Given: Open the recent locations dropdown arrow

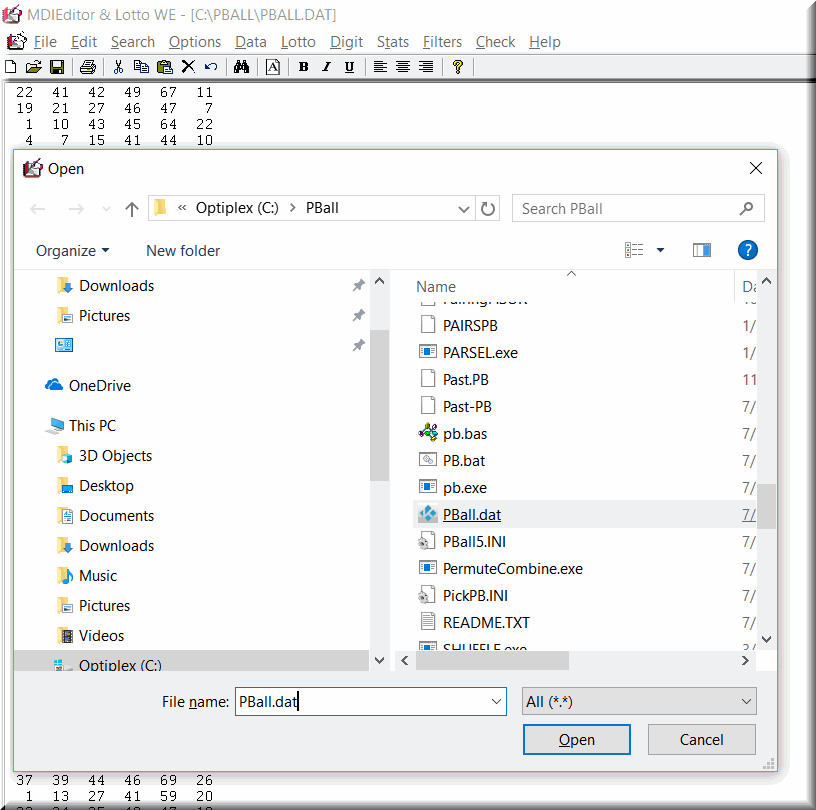Looking at the screenshot, I should tap(106, 209).
